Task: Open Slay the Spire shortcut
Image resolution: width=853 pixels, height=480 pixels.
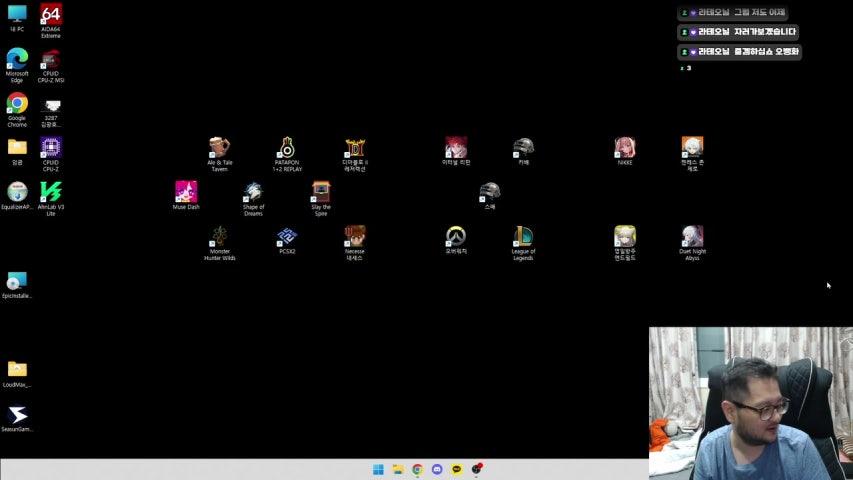Action: click(x=321, y=191)
